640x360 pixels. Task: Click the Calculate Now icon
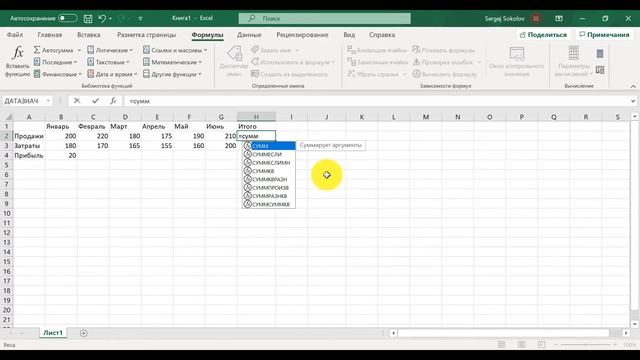click(600, 53)
